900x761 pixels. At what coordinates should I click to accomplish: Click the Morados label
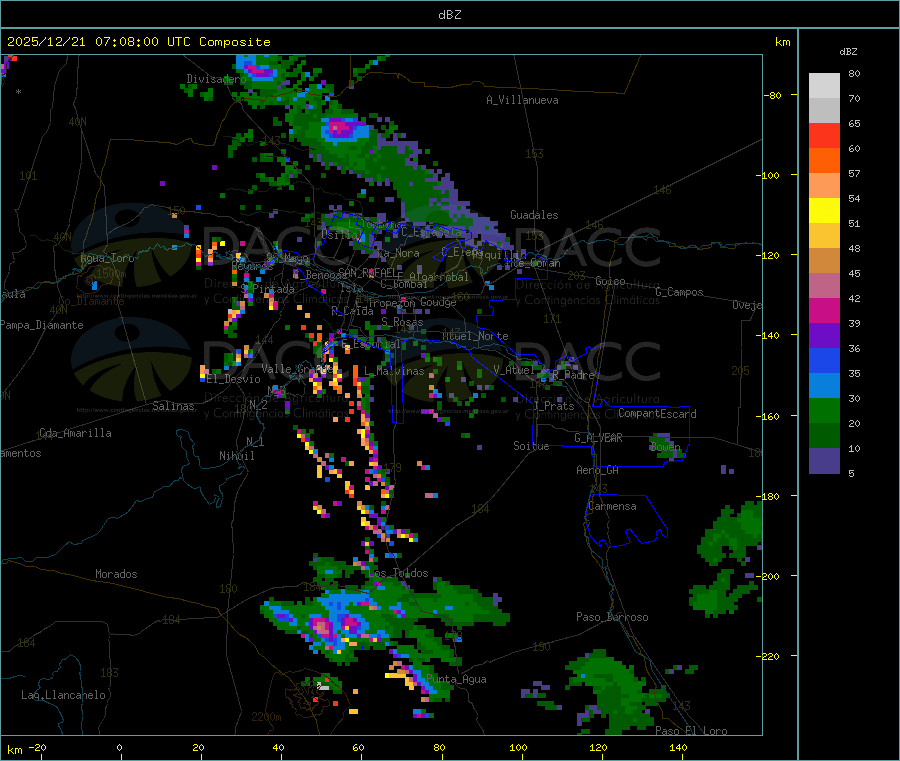click(x=116, y=574)
